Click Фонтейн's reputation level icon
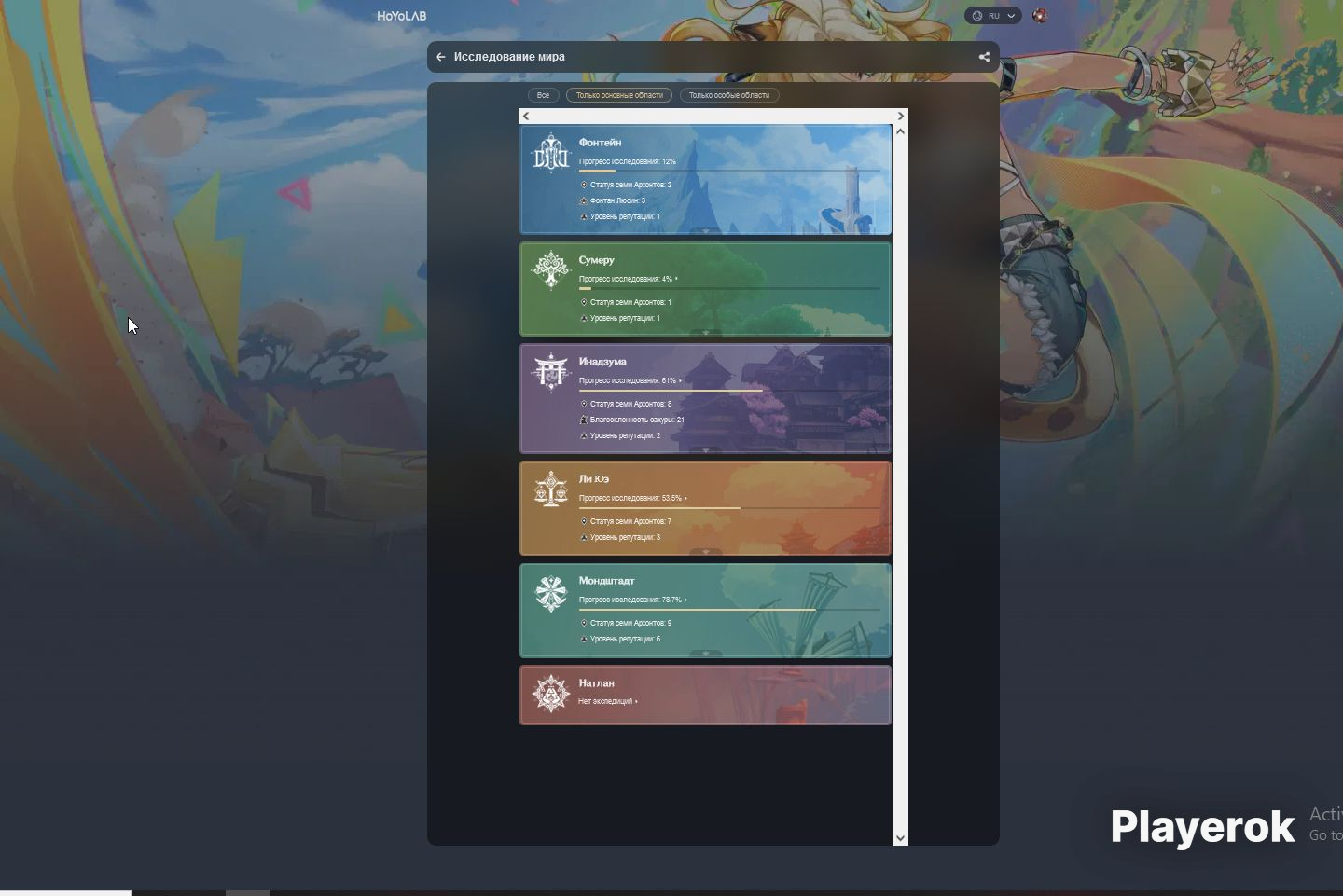Screen dimensions: 1343x896 584,216
